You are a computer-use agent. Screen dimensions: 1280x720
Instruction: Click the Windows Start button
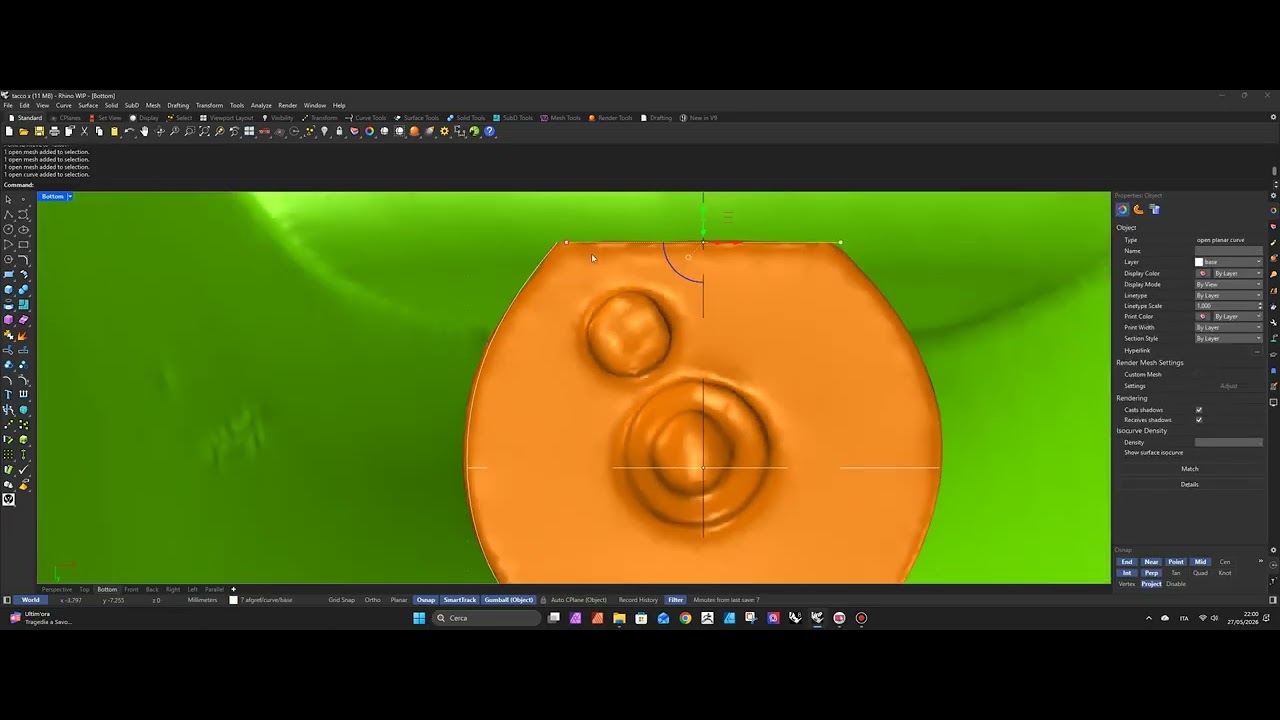pos(419,618)
